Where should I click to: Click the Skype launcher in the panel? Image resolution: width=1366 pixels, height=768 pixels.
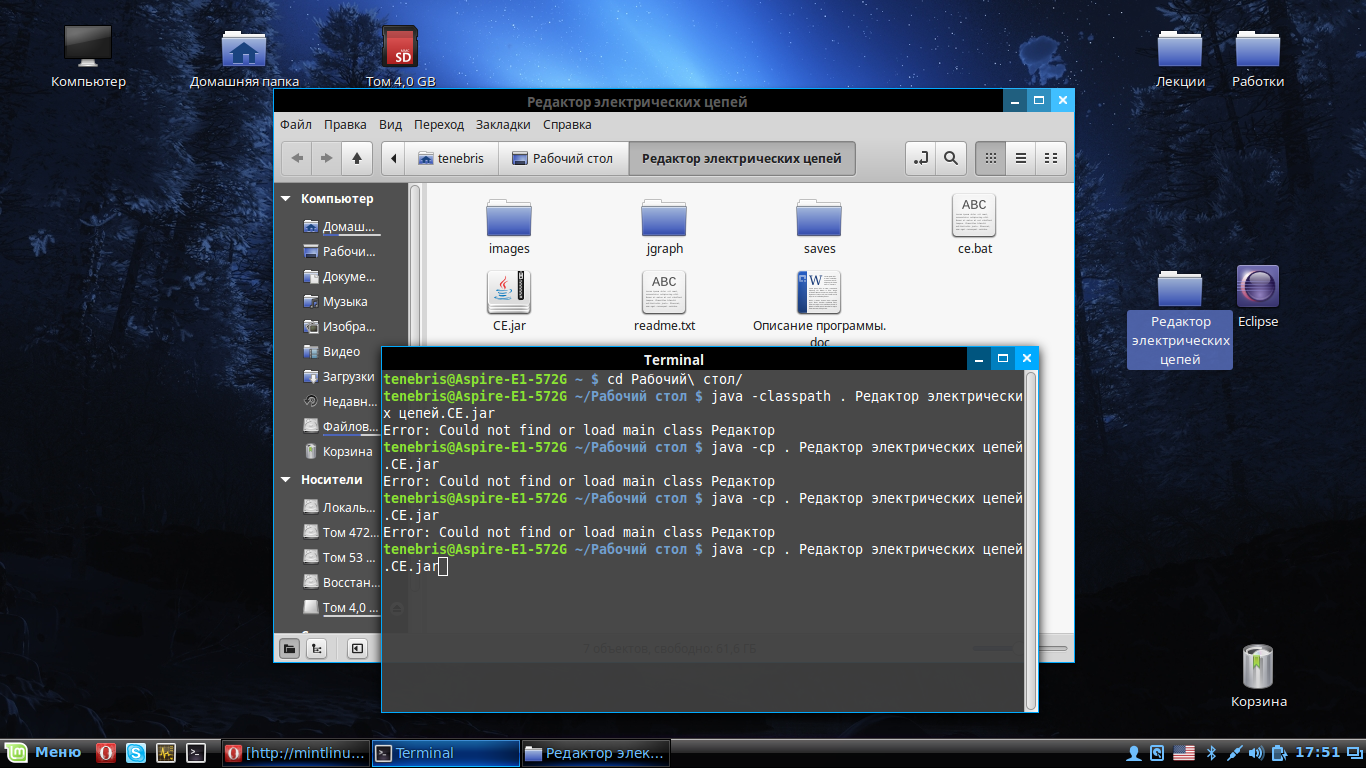click(x=135, y=753)
